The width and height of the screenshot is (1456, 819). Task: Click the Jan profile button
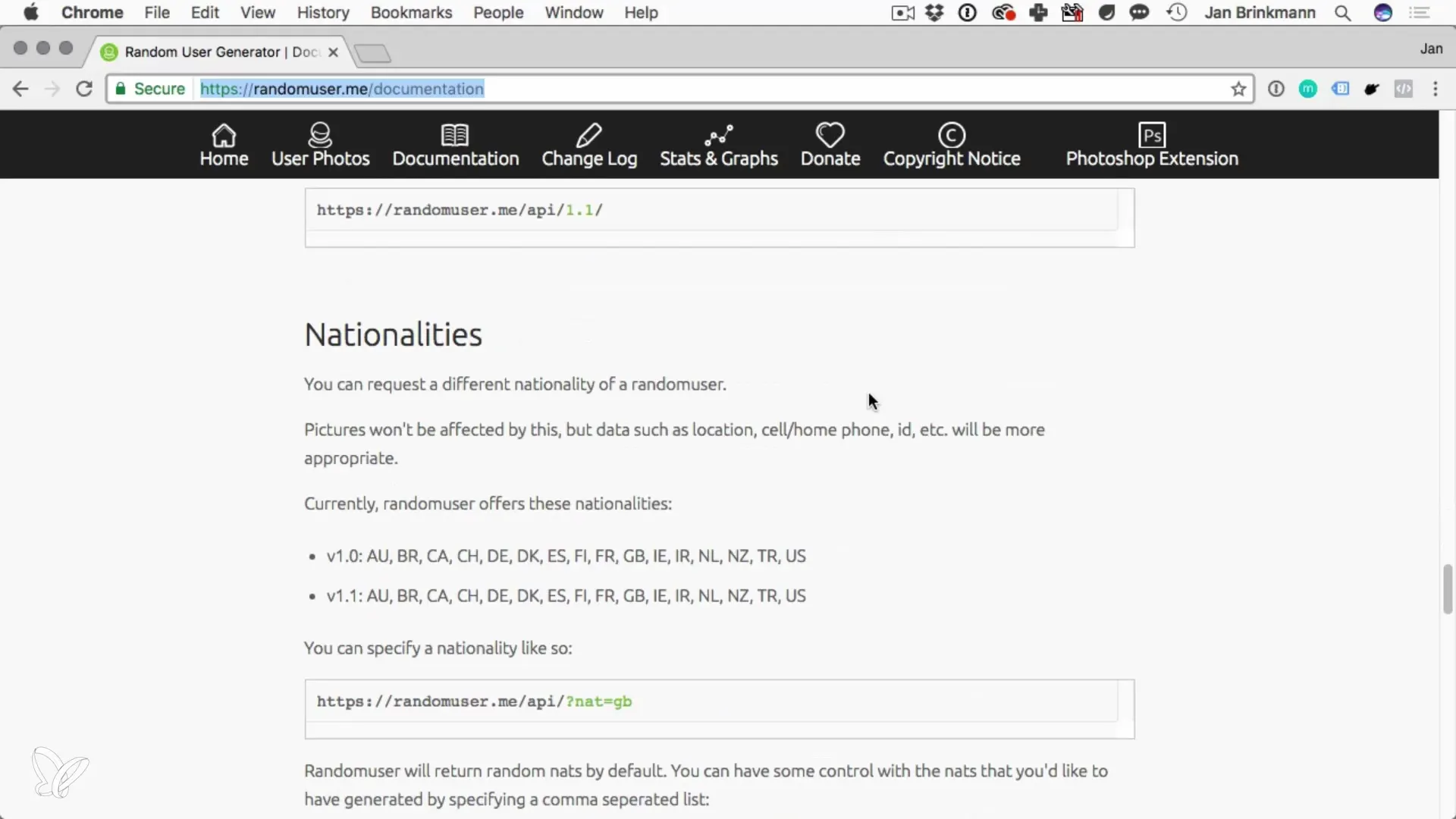[1431, 49]
